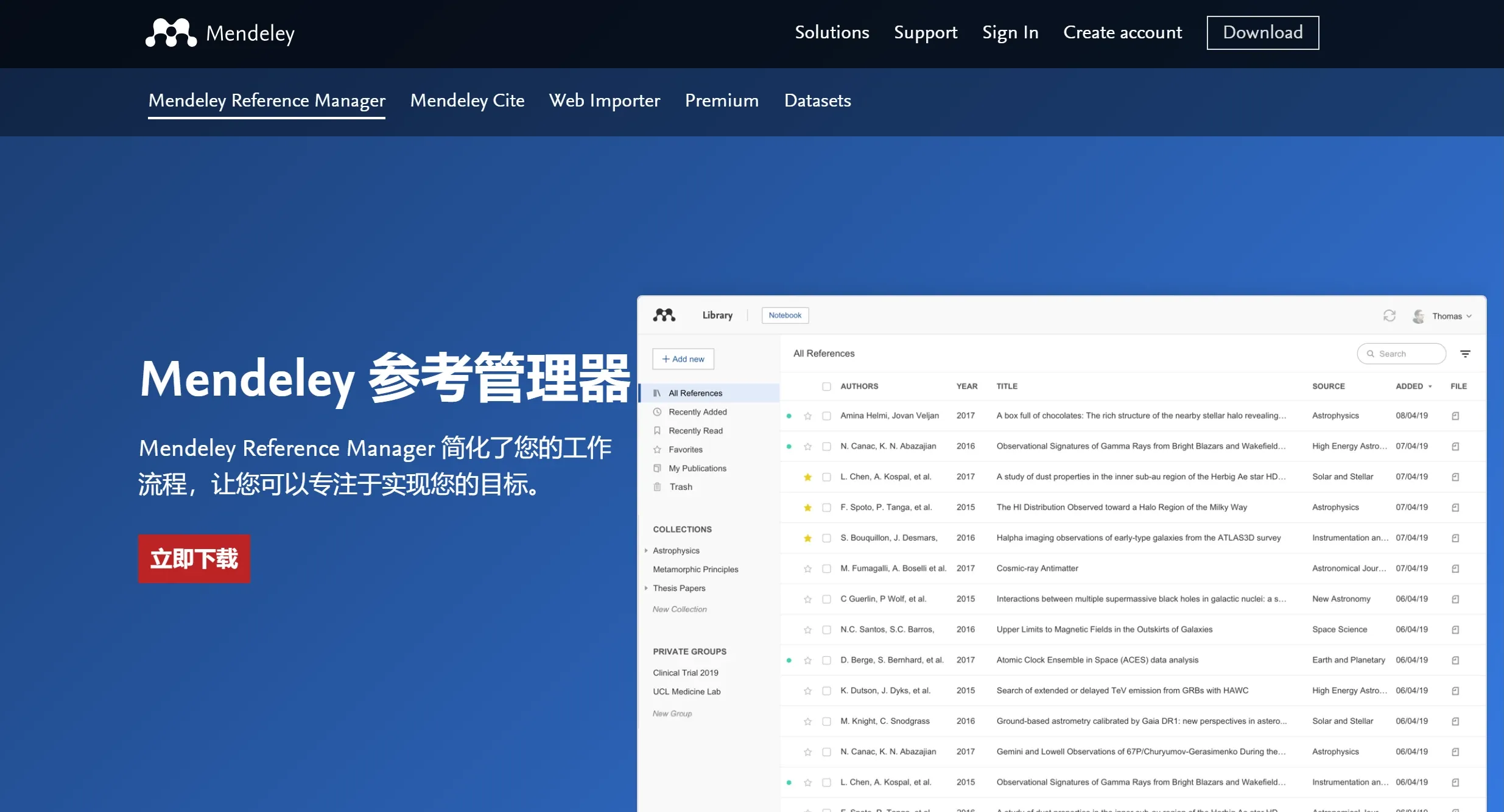This screenshot has height=812, width=1504.
Task: Open the Thomas account dropdown
Action: click(1448, 315)
